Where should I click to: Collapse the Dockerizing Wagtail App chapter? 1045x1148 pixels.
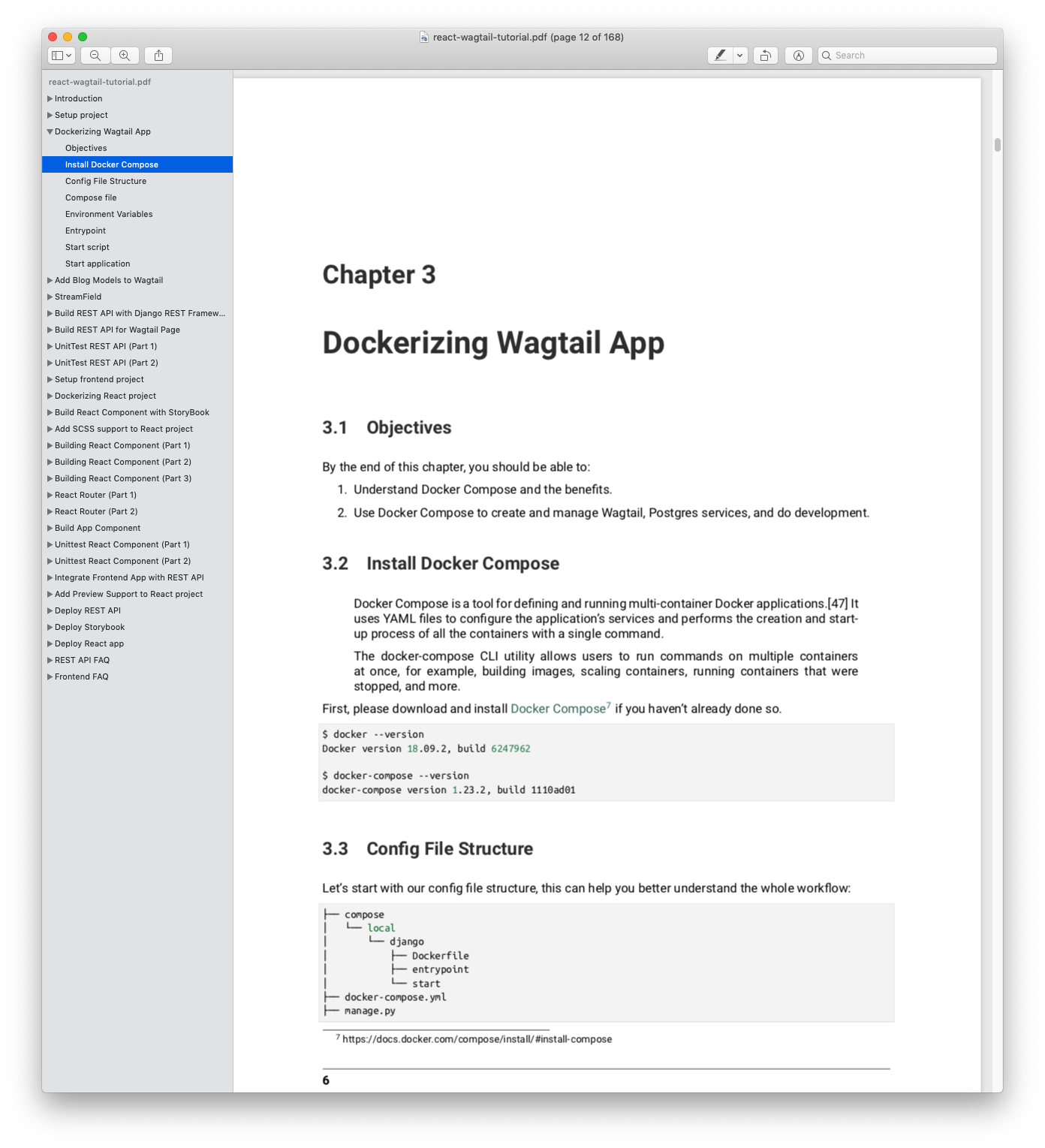pyautogui.click(x=50, y=131)
